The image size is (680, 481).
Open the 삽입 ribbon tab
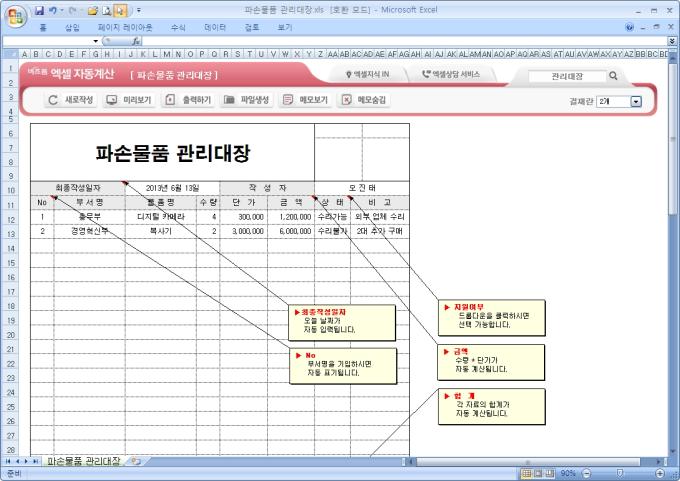pos(72,28)
